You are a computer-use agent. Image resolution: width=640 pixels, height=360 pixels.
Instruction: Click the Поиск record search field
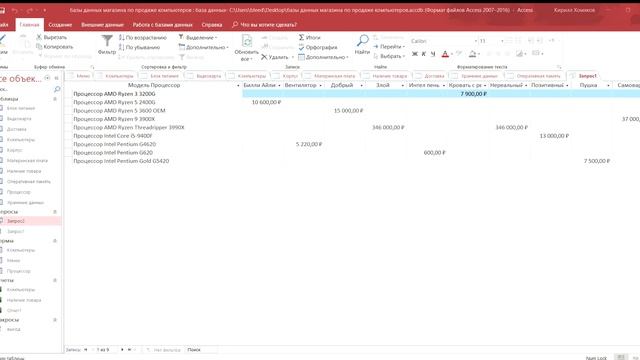coord(201,350)
